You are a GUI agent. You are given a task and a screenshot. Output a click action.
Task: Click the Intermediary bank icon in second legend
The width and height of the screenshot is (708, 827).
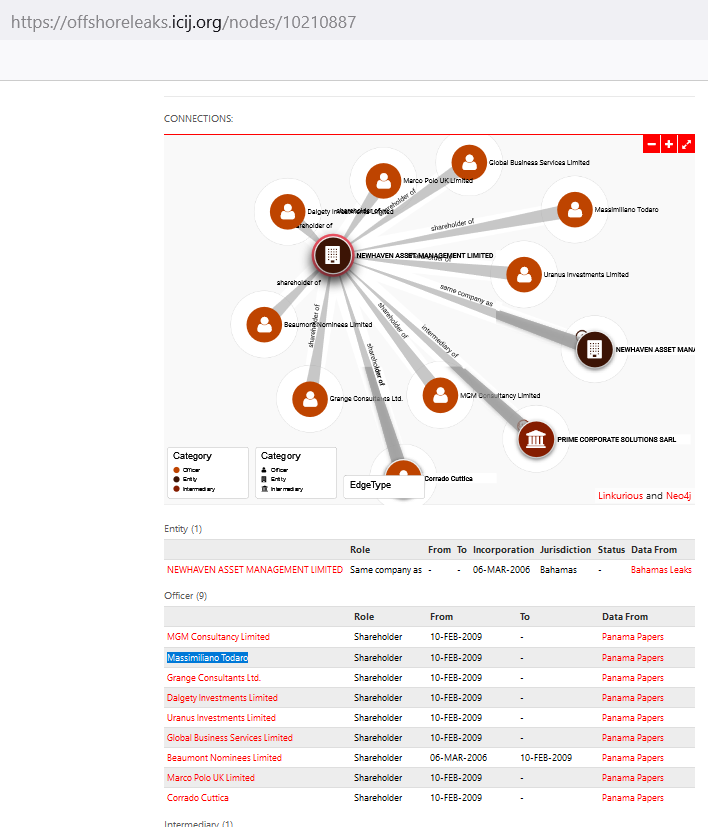264,489
